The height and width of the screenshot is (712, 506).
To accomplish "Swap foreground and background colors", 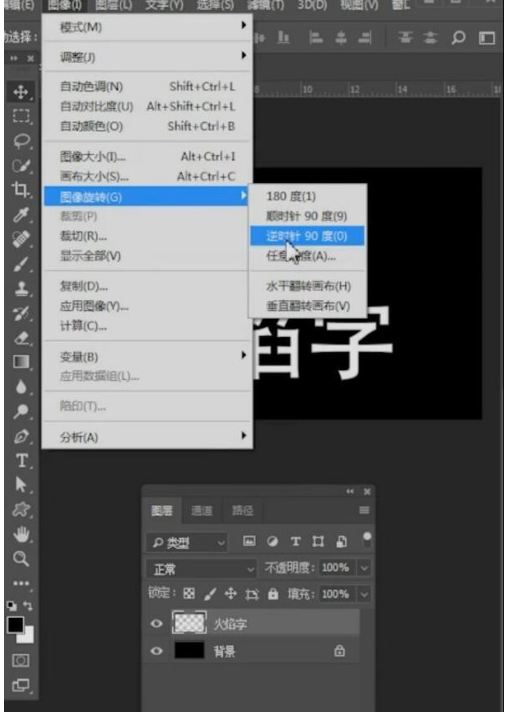I will pos(28,605).
